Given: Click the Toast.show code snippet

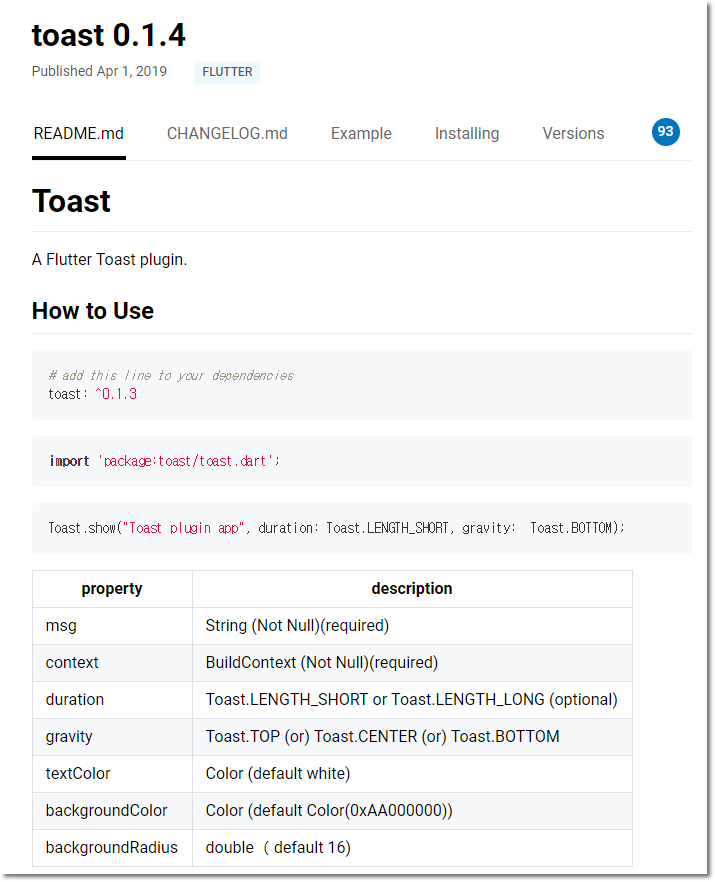Looking at the screenshot, I should [336, 528].
